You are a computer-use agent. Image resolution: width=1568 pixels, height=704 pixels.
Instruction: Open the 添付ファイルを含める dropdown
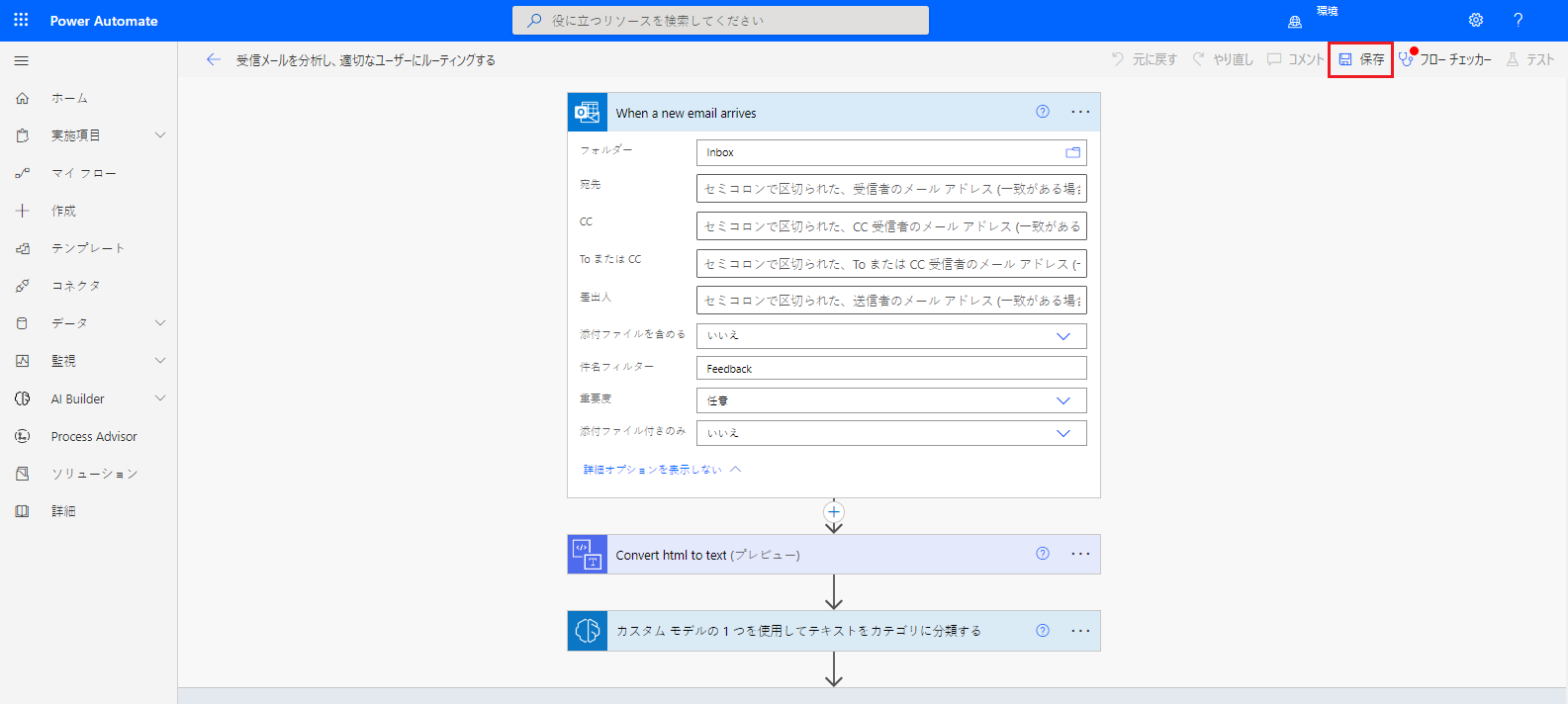pos(891,336)
